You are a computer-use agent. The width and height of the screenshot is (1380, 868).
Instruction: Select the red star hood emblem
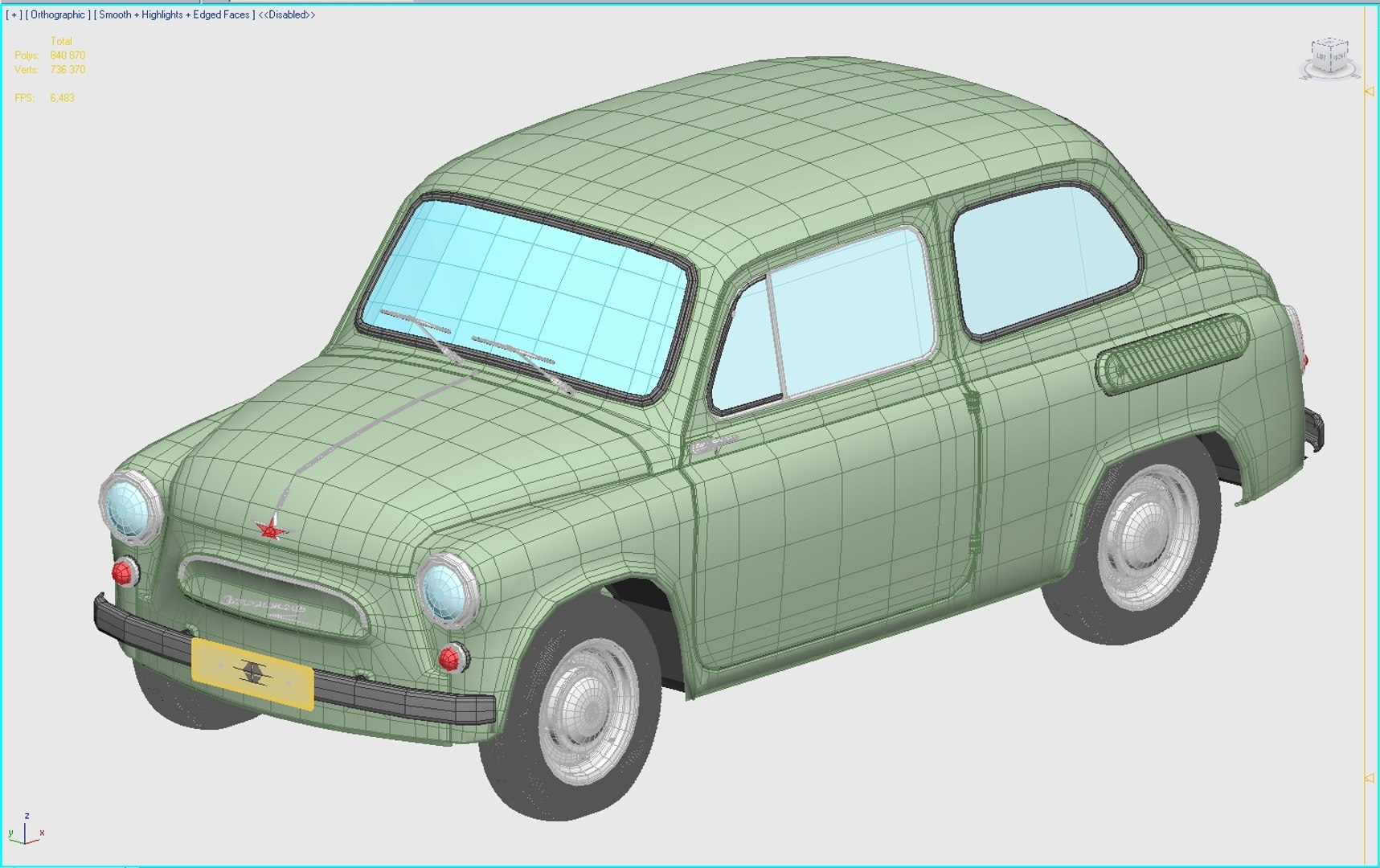[x=272, y=528]
